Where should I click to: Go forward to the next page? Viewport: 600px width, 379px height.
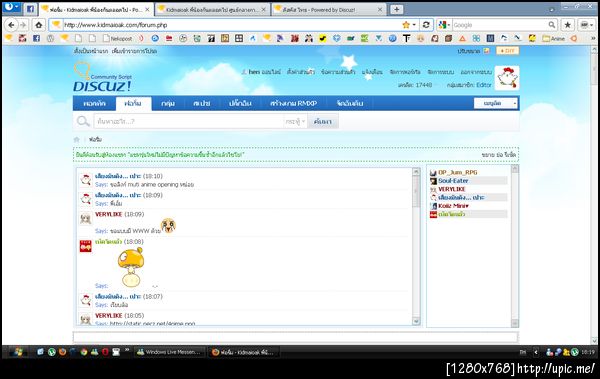(x=23, y=25)
